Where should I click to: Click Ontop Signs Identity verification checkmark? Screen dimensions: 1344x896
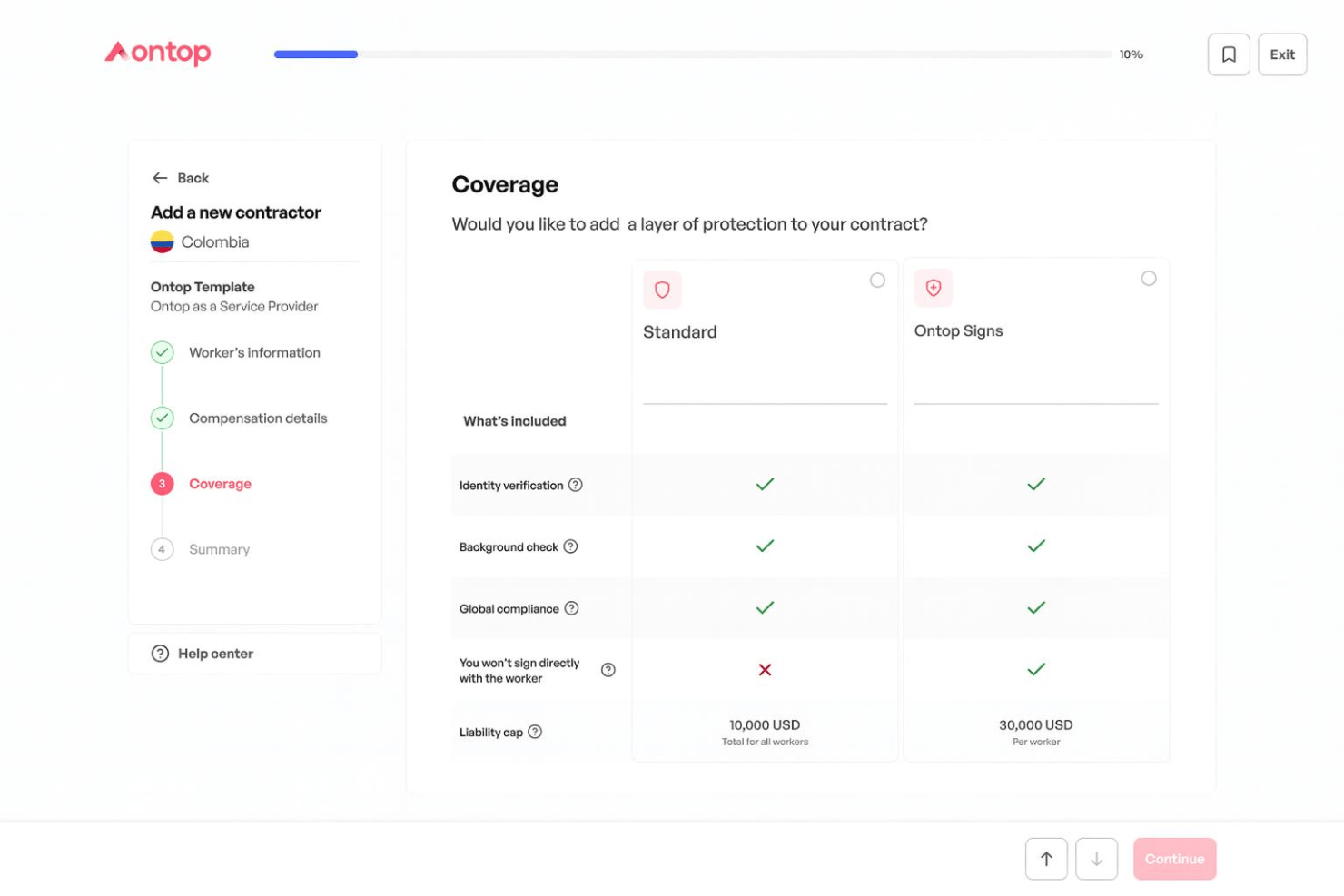coord(1036,484)
